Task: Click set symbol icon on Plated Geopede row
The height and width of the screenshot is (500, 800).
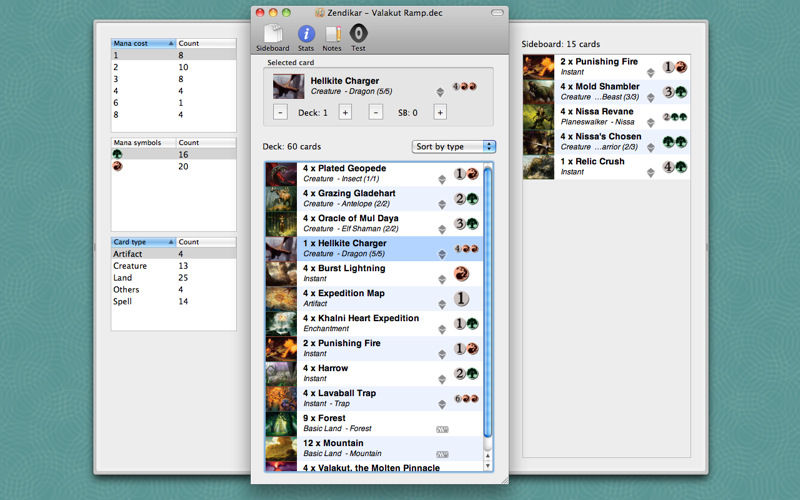Action: pyautogui.click(x=442, y=179)
